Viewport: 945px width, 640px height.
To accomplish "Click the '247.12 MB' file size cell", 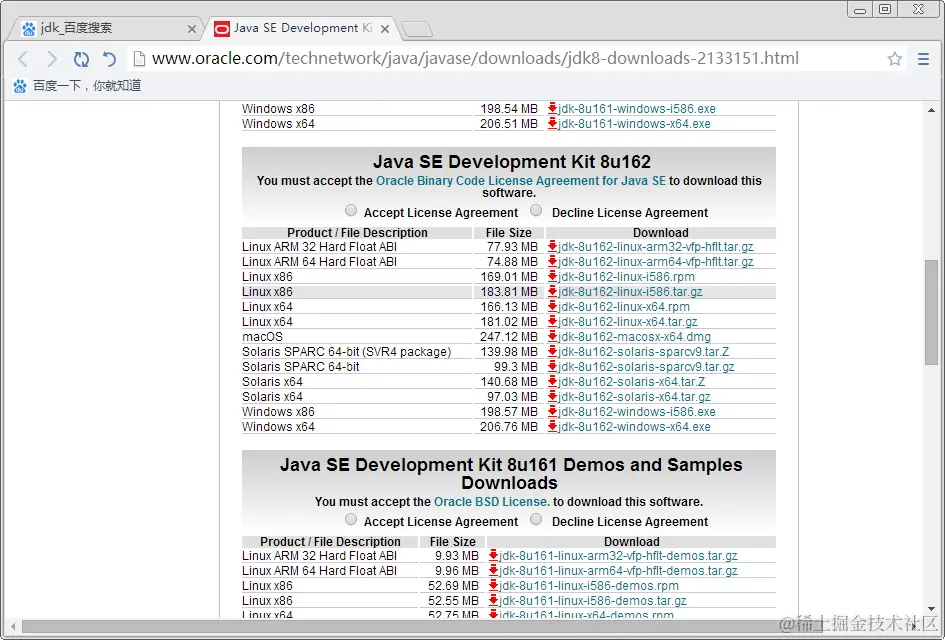I will [x=509, y=337].
